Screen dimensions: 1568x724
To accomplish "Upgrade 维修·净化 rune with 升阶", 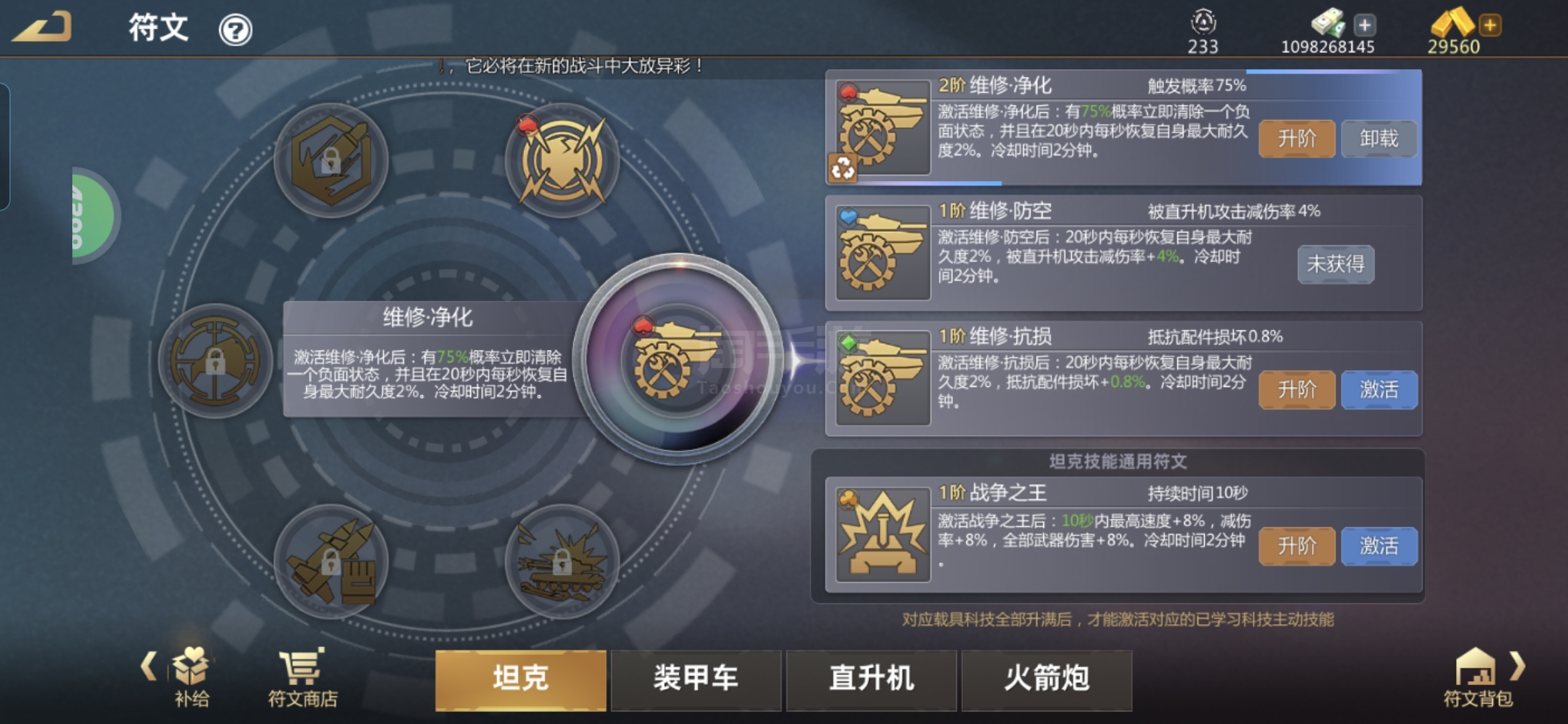I will 1297,139.
